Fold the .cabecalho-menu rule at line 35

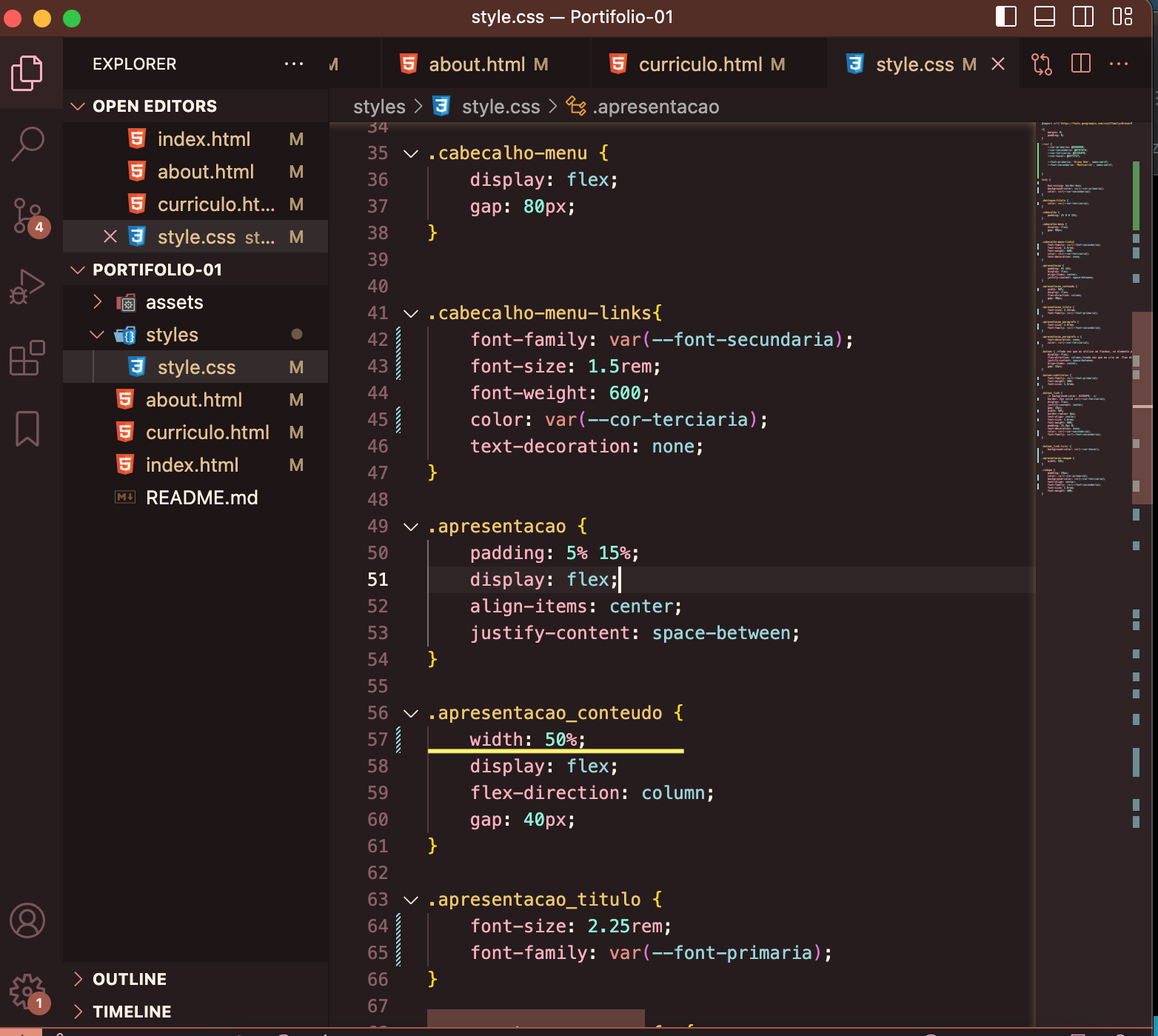(x=410, y=153)
